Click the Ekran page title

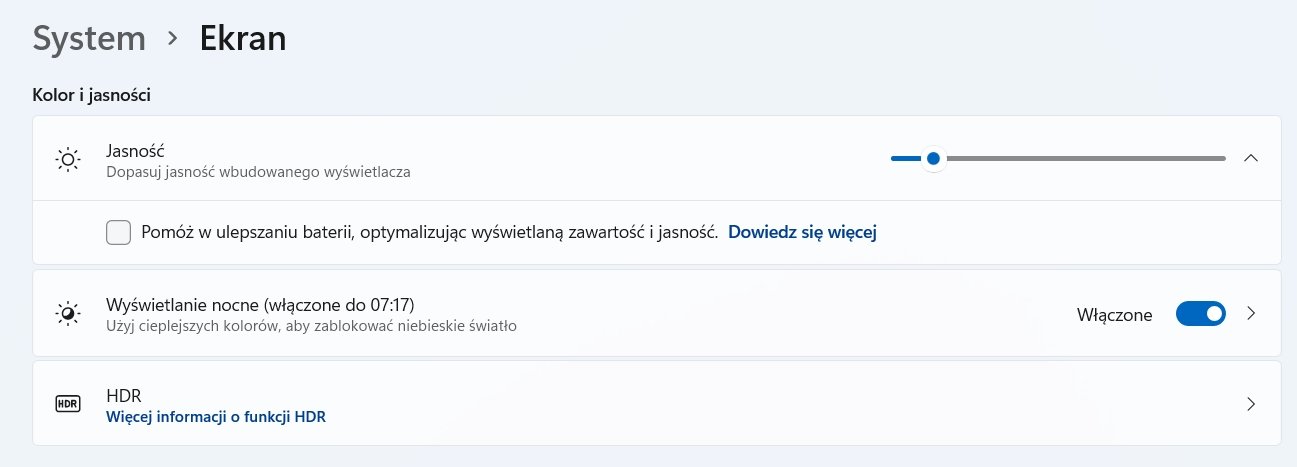(243, 39)
